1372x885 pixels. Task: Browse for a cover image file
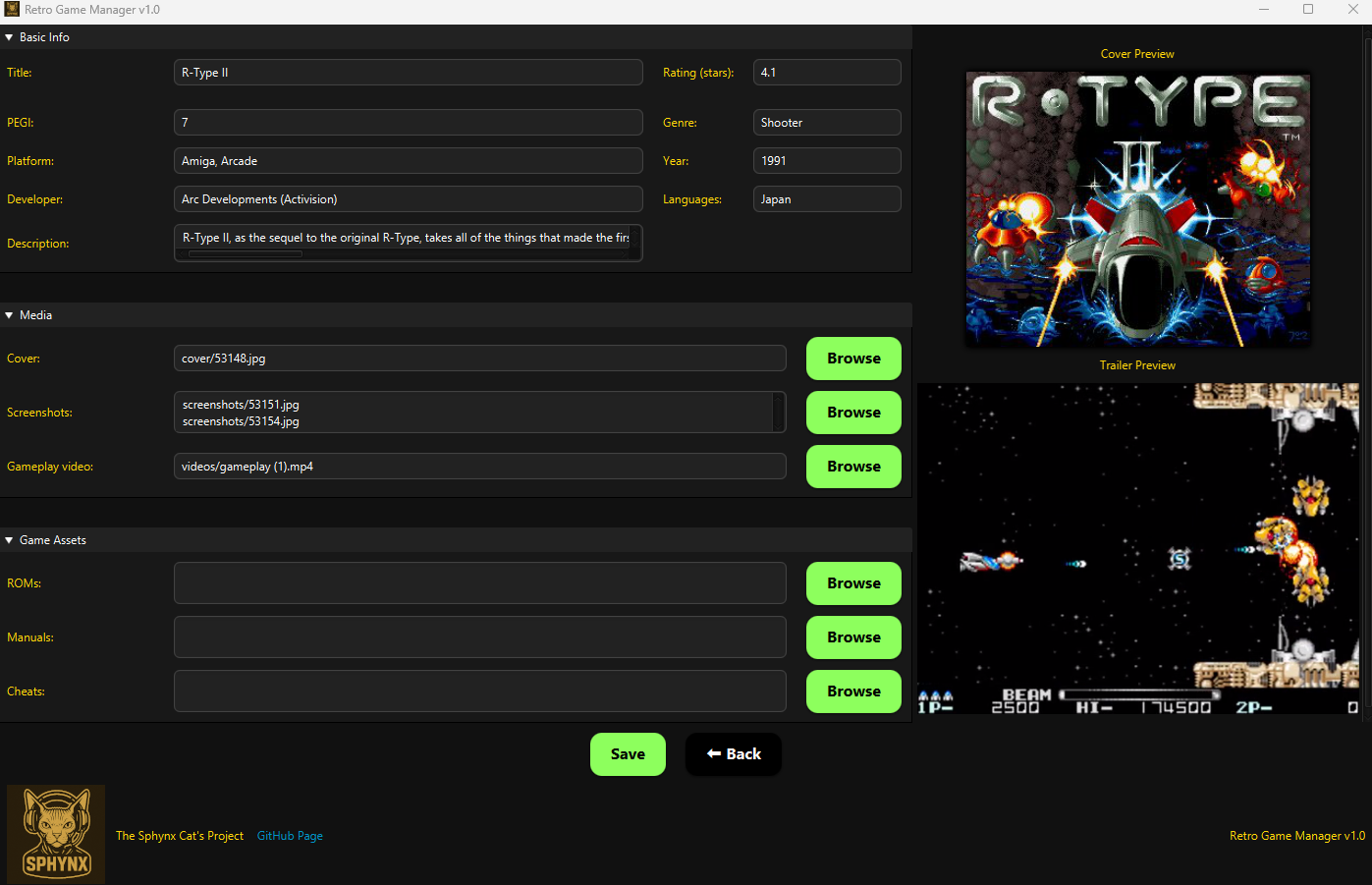(x=852, y=359)
